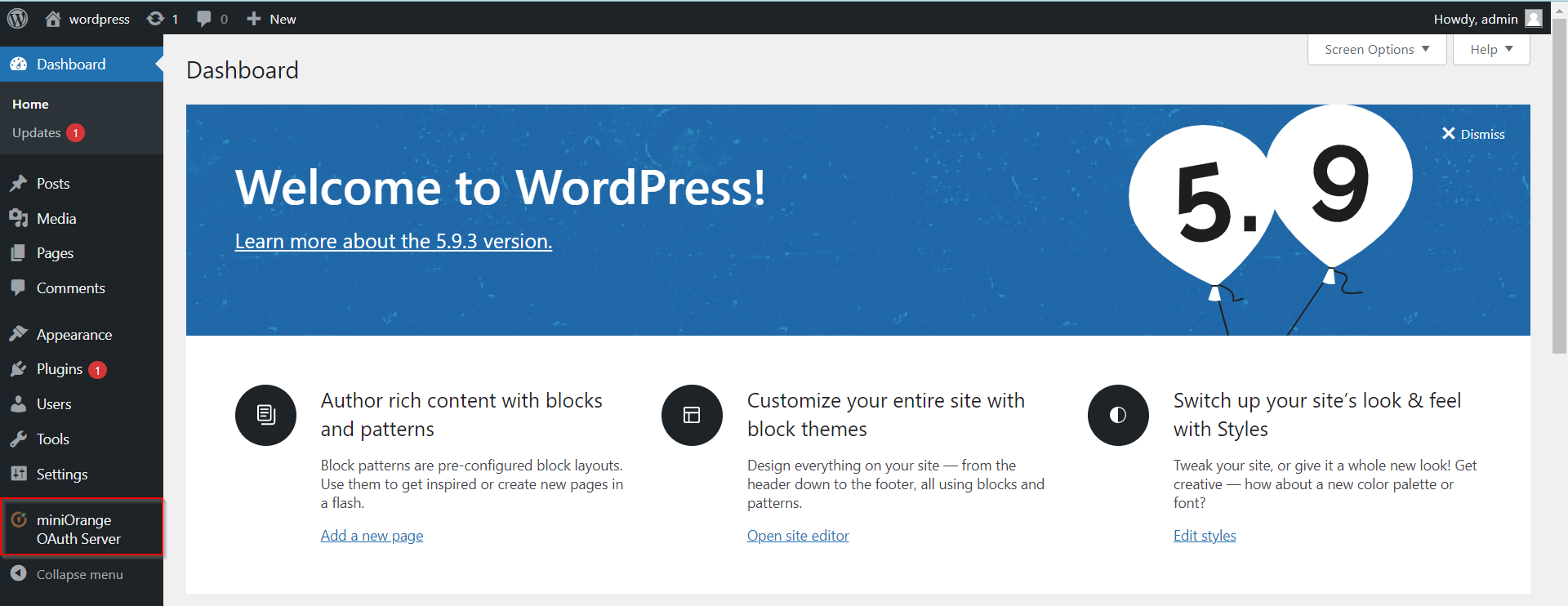Click the Media icon in sidebar
Screen dimensions: 1568x606
(18, 218)
